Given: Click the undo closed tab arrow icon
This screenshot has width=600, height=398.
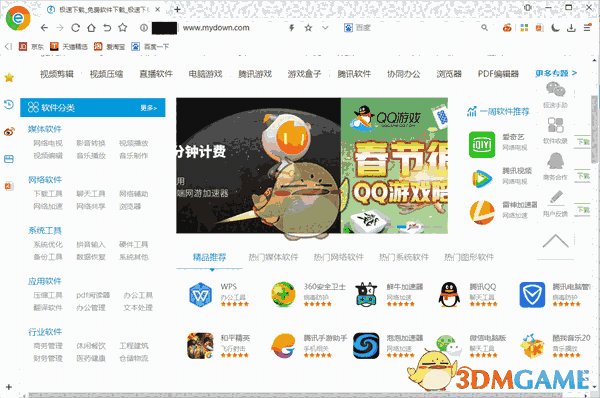Looking at the screenshot, I should click(107, 28).
